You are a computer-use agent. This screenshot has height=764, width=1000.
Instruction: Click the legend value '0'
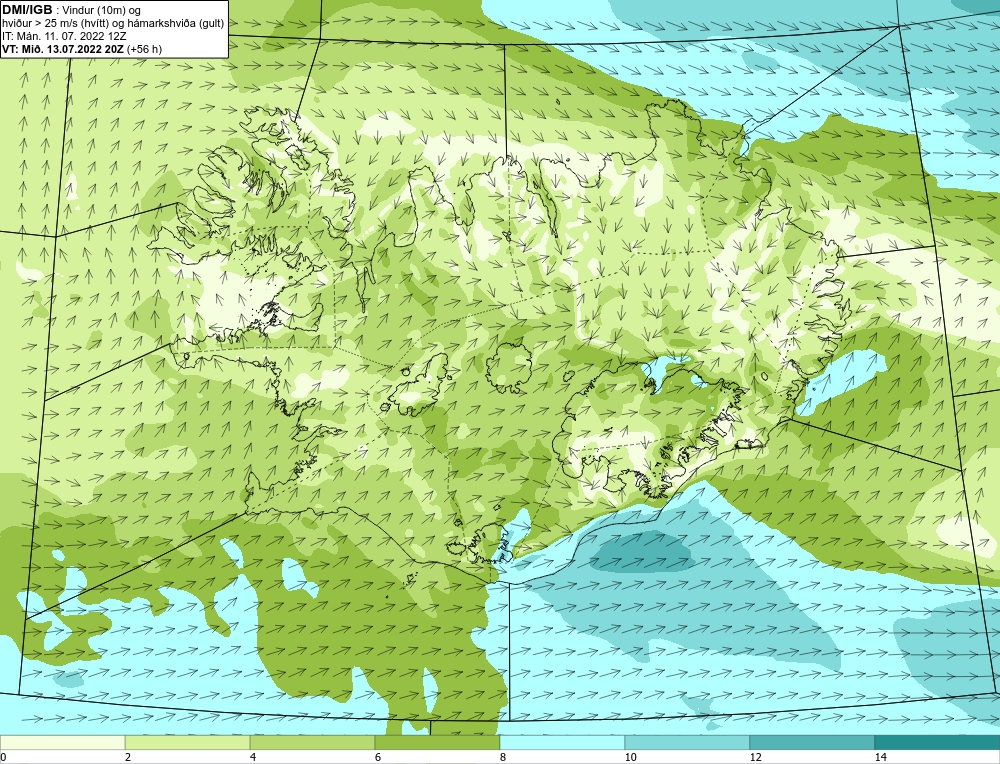3,757
